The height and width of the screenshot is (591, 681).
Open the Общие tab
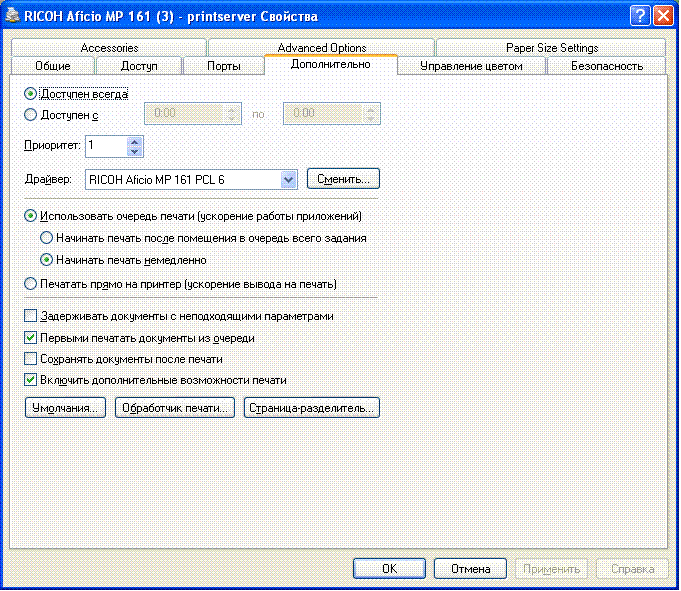[53, 66]
